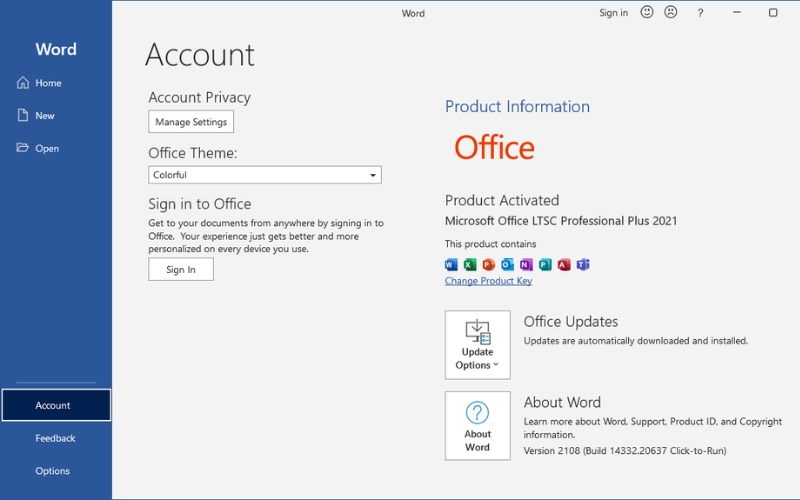This screenshot has height=500, width=800.
Task: Click the Publisher app icon
Action: tap(545, 264)
